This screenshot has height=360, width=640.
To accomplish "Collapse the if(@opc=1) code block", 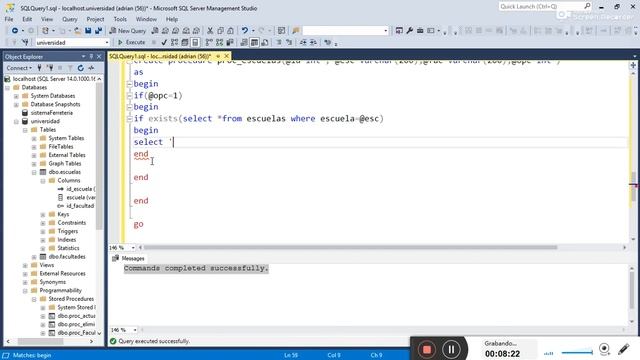I will [x=129, y=96].
